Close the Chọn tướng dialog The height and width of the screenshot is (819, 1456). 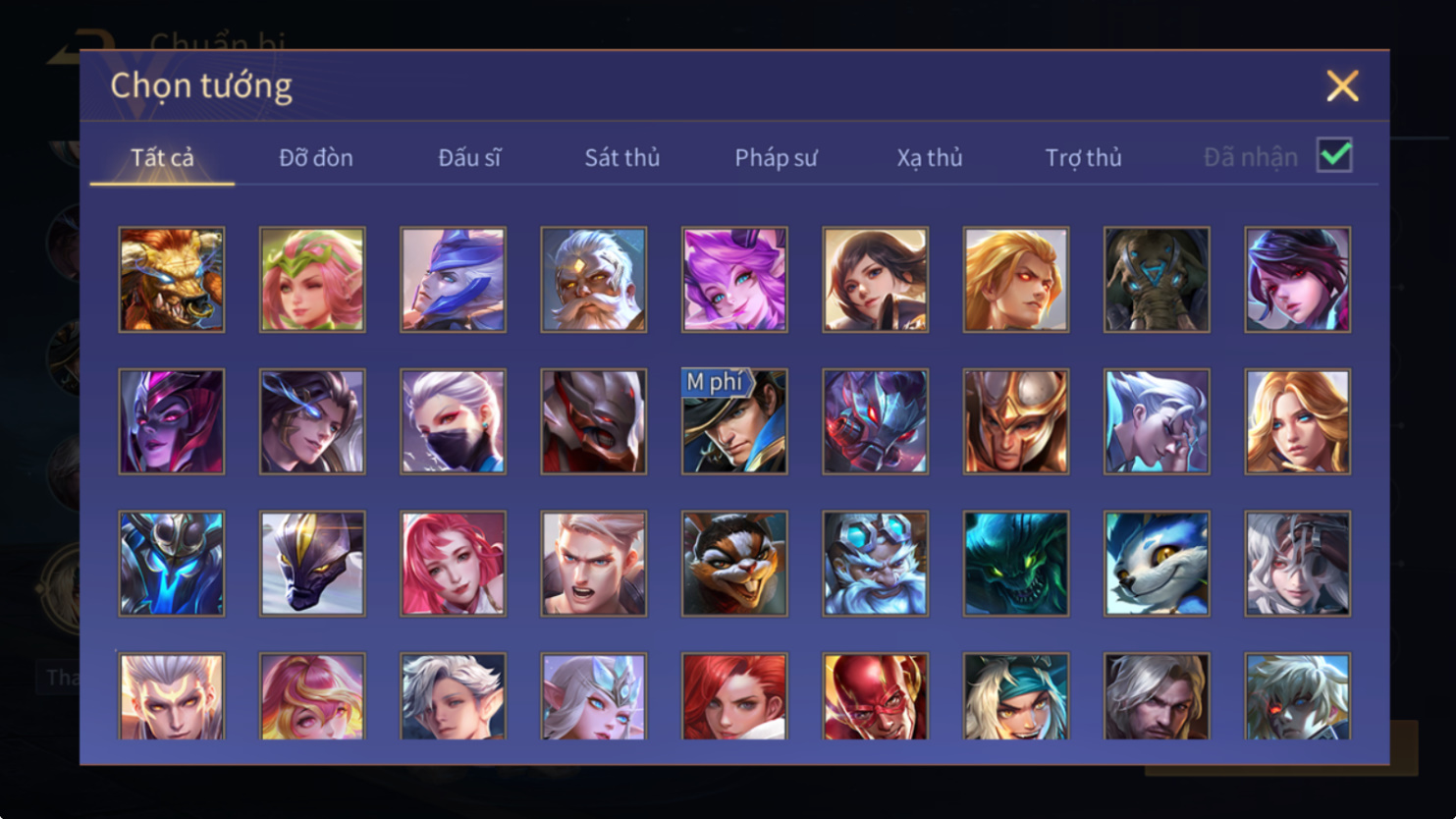pos(1342,86)
